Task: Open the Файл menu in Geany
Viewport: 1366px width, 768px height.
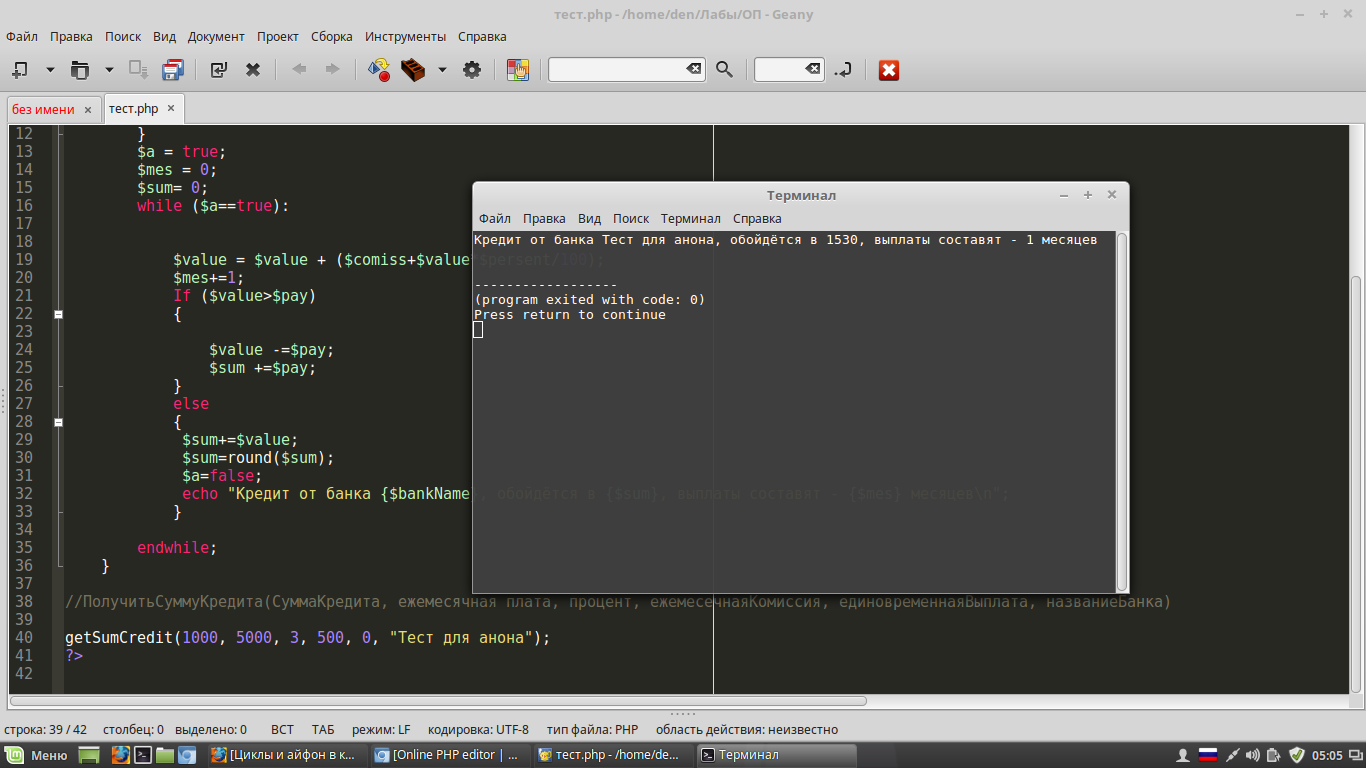Action: click(x=22, y=36)
